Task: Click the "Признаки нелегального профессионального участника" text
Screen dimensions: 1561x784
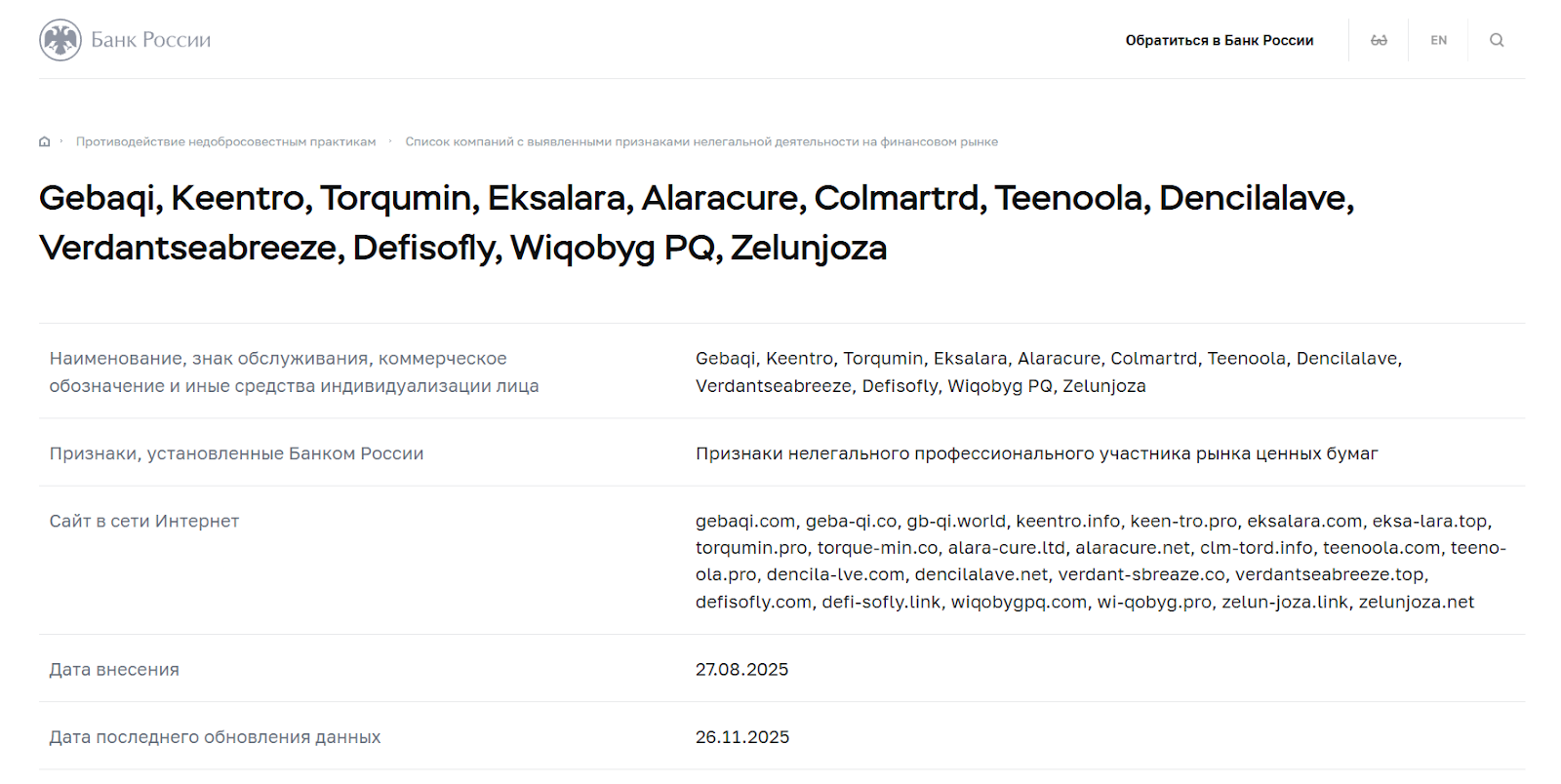Action: [1036, 453]
